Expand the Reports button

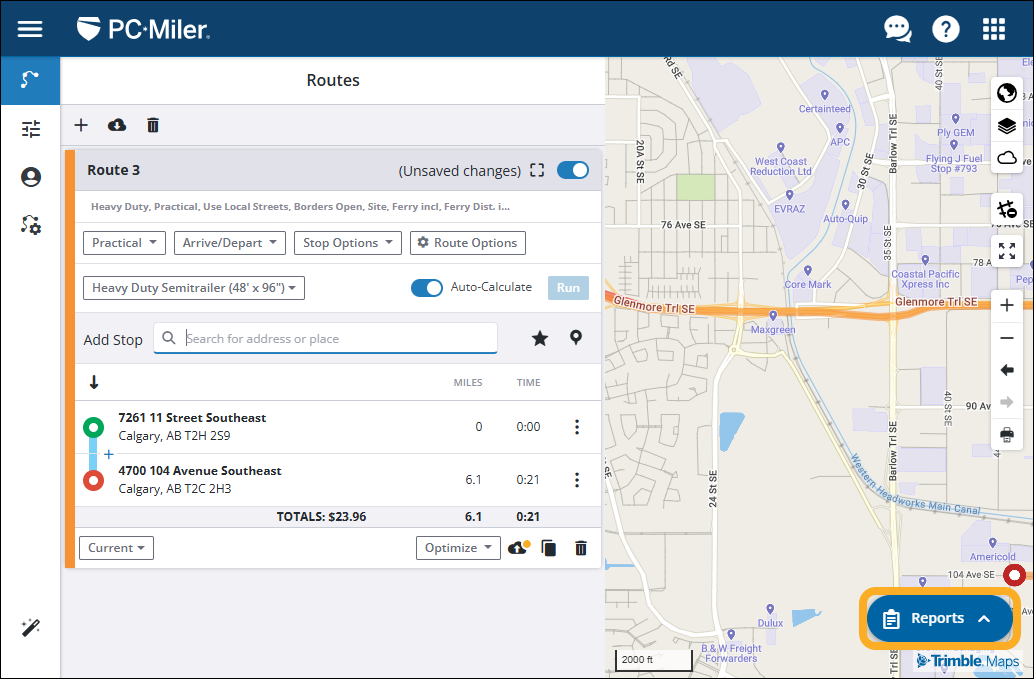[x=939, y=619]
